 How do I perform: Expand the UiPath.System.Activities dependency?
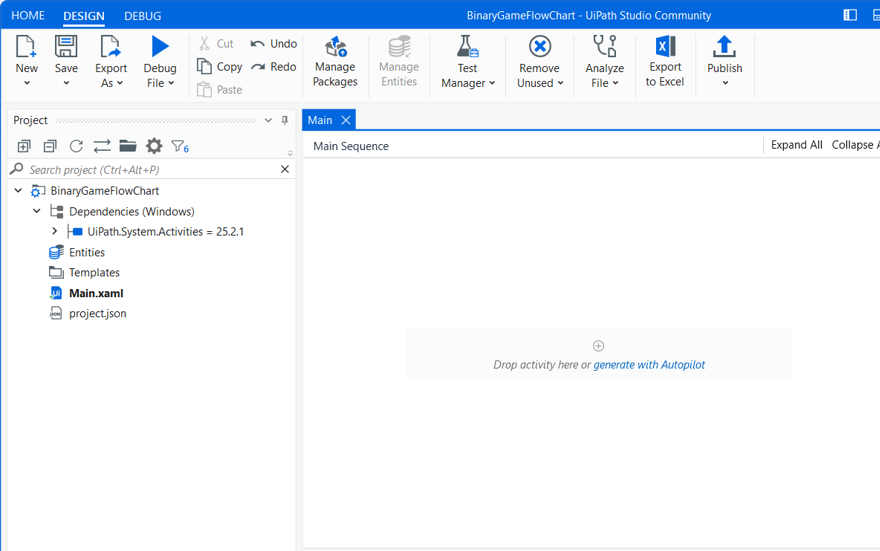(54, 231)
